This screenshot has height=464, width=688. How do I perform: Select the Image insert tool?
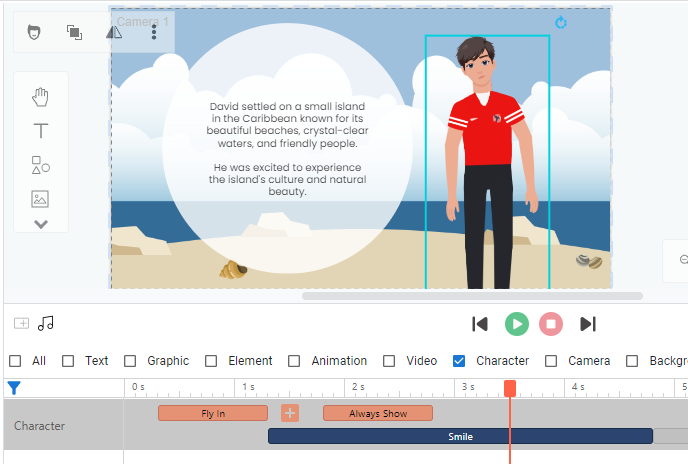point(41,199)
